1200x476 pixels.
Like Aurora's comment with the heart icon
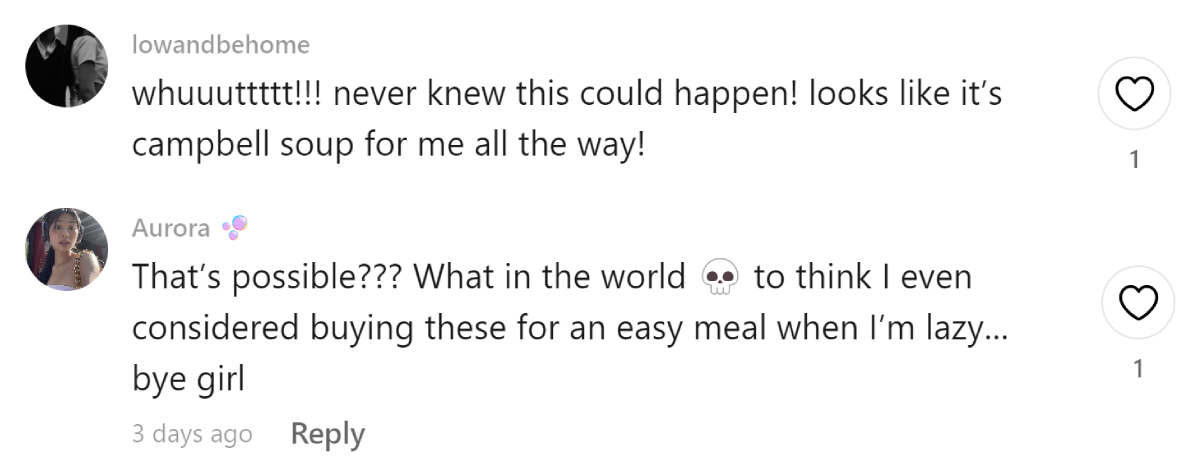(1134, 302)
